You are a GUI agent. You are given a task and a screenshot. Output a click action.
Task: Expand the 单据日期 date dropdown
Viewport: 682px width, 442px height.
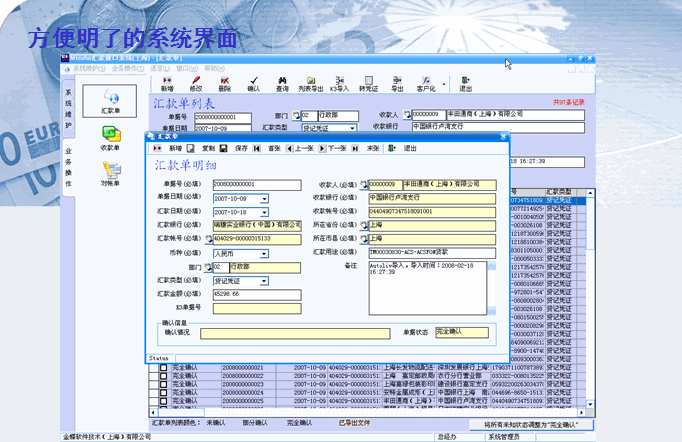pos(264,198)
